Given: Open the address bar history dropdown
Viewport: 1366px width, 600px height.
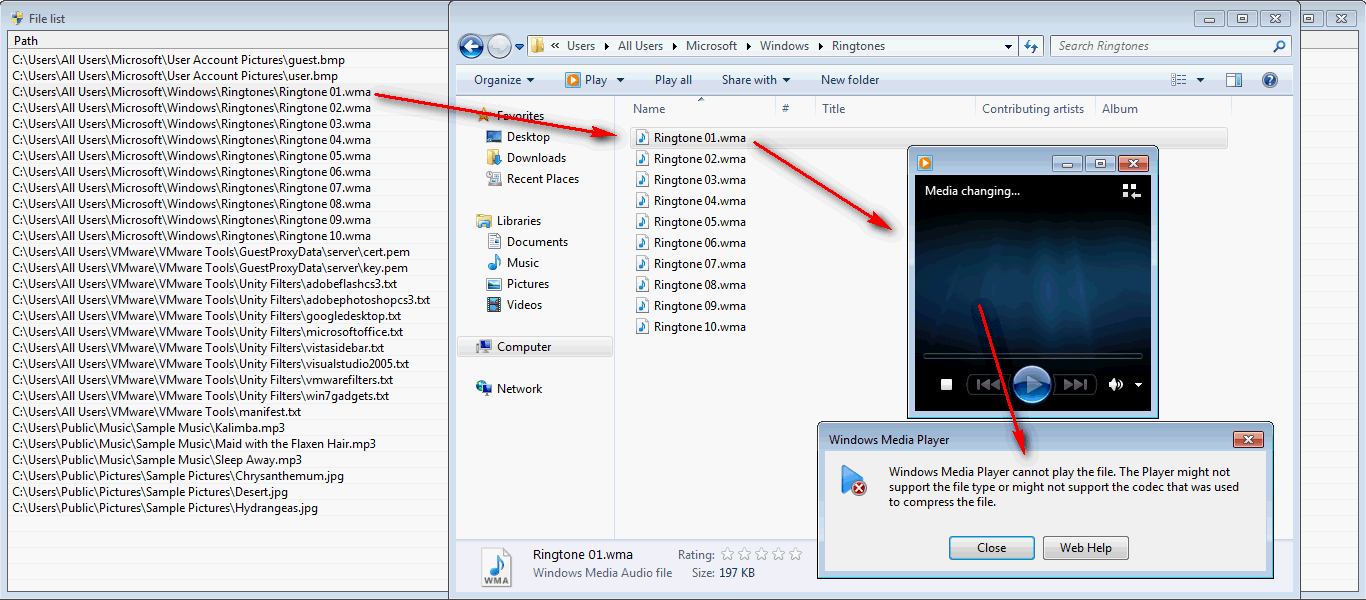Looking at the screenshot, I should [x=1009, y=46].
